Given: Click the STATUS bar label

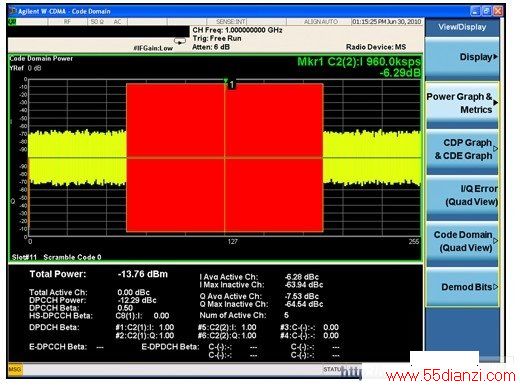Looking at the screenshot, I should [332, 369].
